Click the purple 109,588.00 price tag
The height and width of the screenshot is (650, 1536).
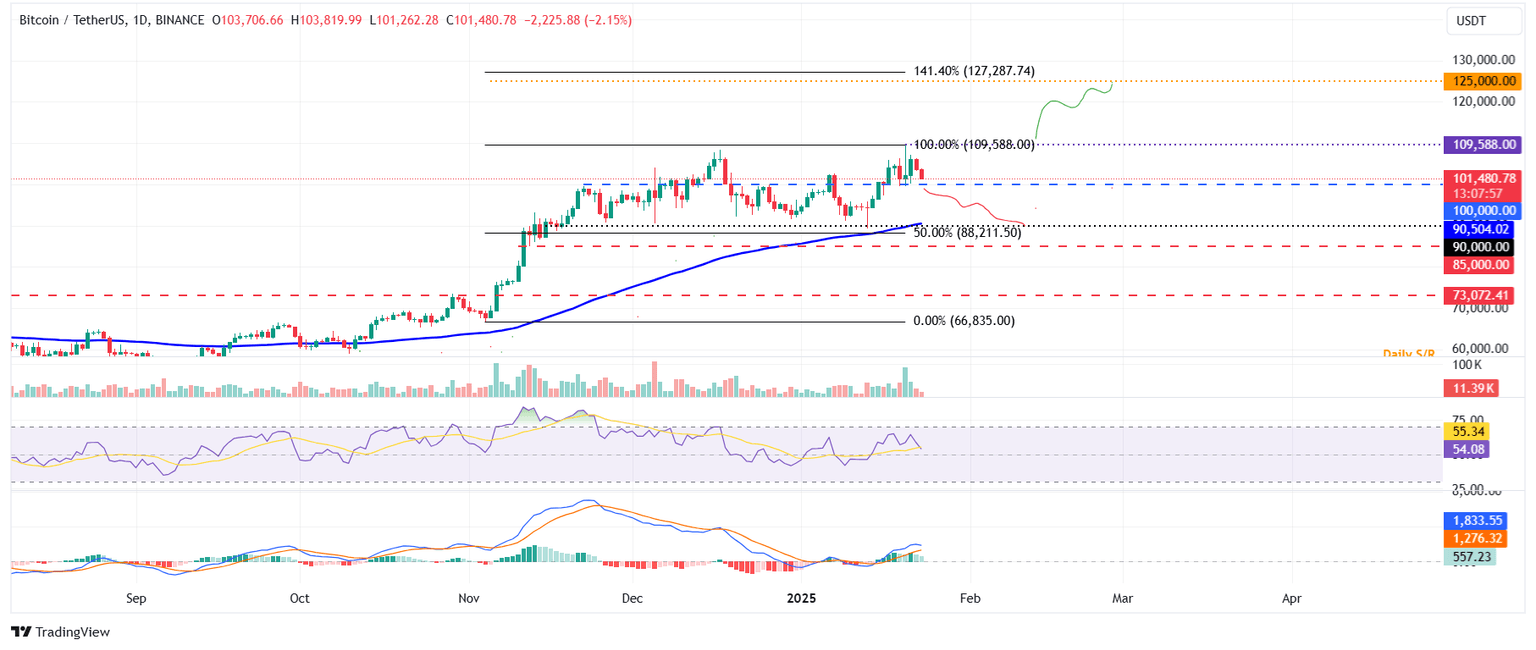pos(1481,144)
